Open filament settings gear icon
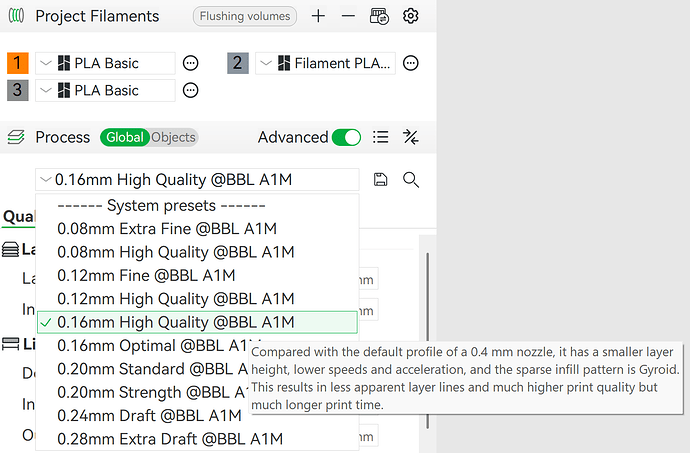This screenshot has height=453, width=690. pos(411,16)
